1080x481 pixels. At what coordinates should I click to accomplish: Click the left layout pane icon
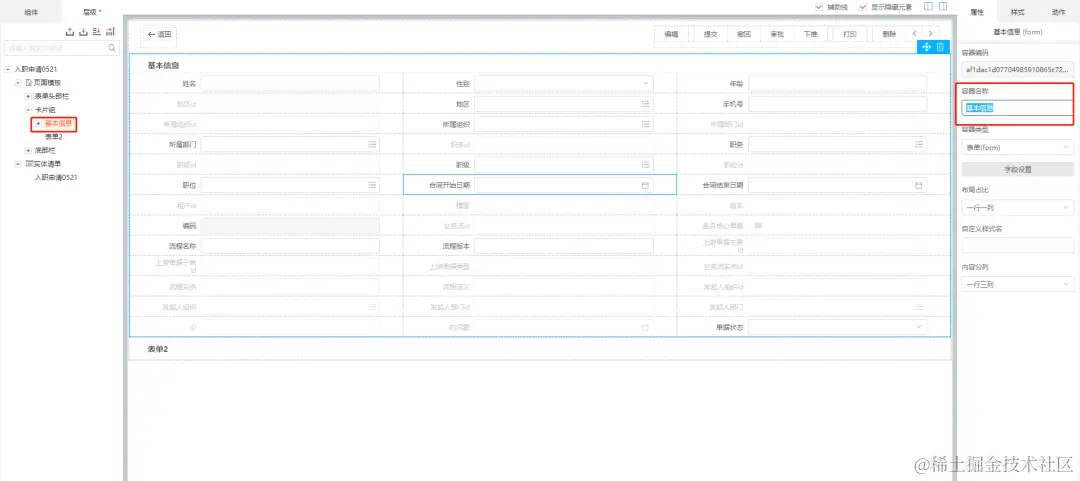coord(928,6)
